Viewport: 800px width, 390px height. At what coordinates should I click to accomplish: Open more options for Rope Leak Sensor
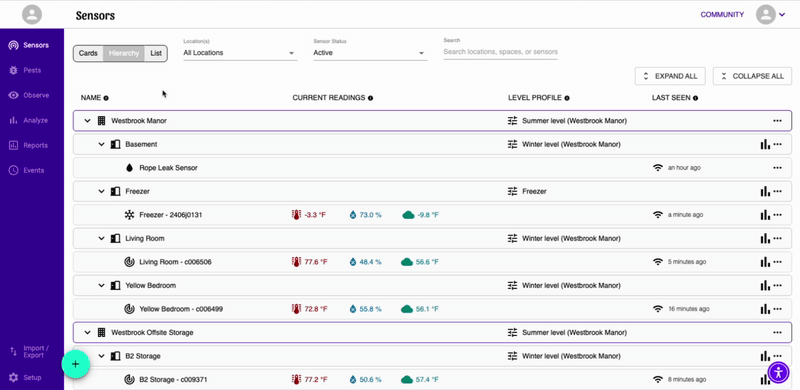tap(777, 168)
